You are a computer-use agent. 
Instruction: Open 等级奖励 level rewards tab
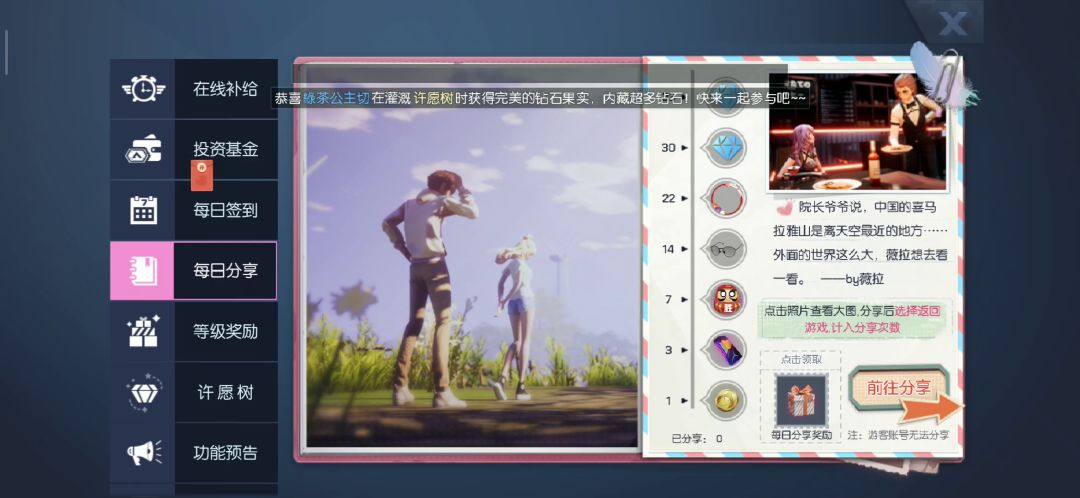(194, 331)
